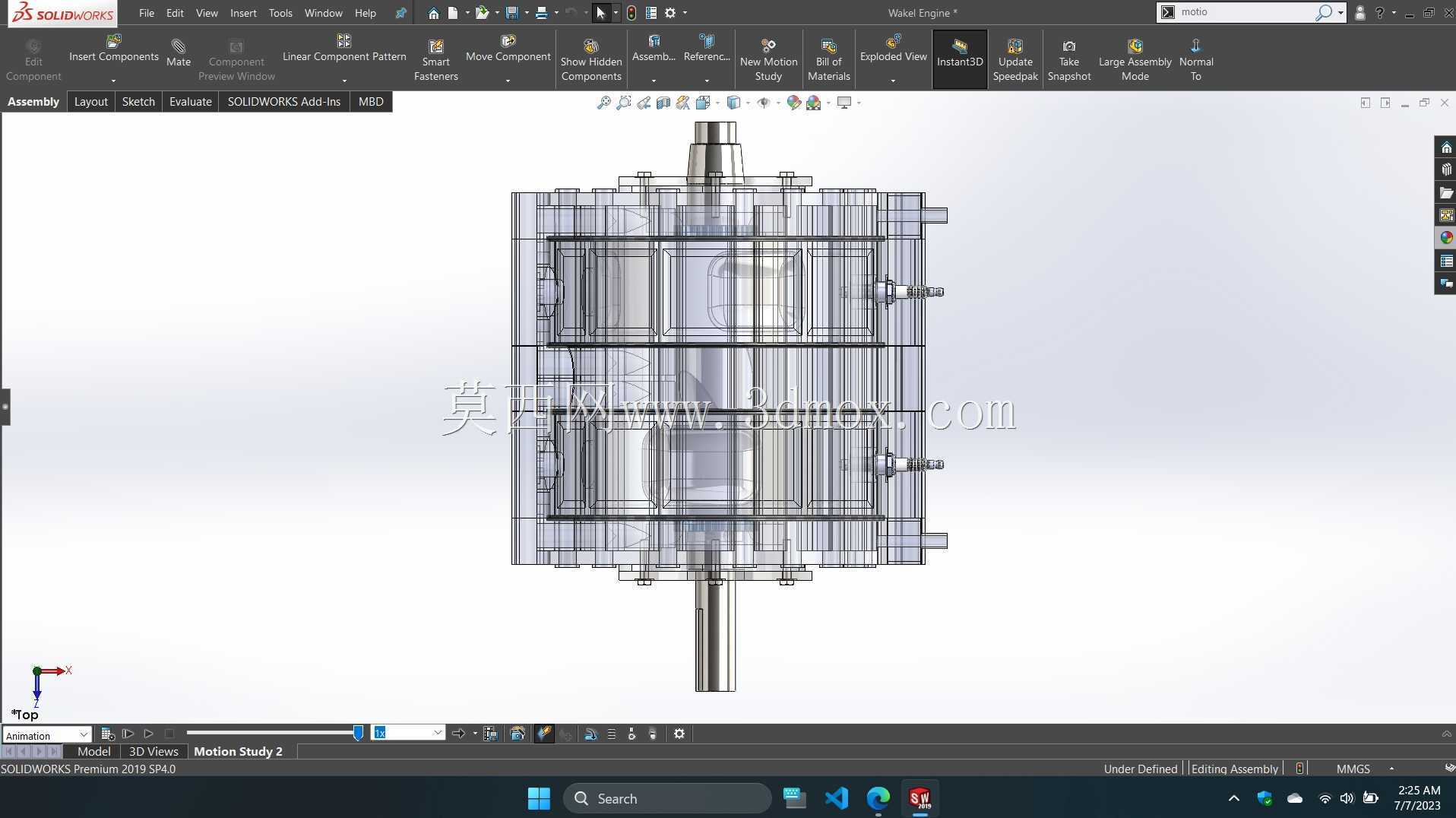Launch Smart Fasteners
This screenshot has height=818, width=1456.
point(435,60)
